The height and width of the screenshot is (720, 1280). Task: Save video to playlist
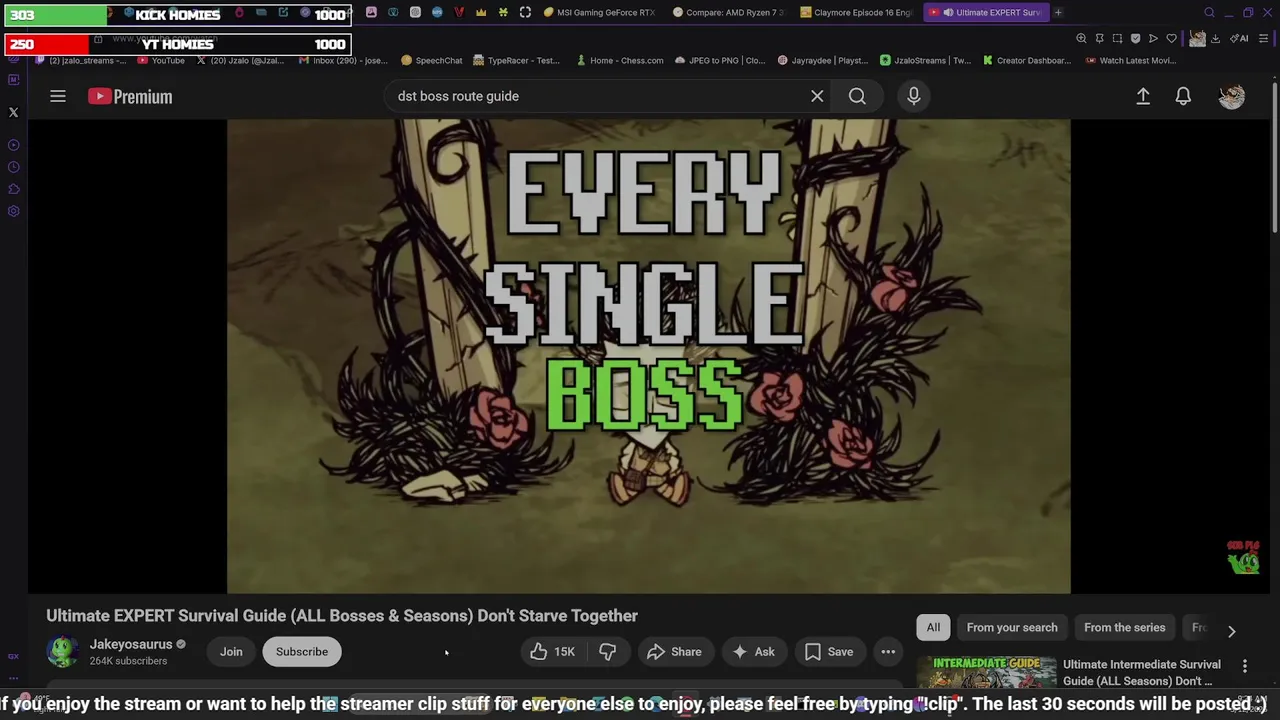coord(830,652)
